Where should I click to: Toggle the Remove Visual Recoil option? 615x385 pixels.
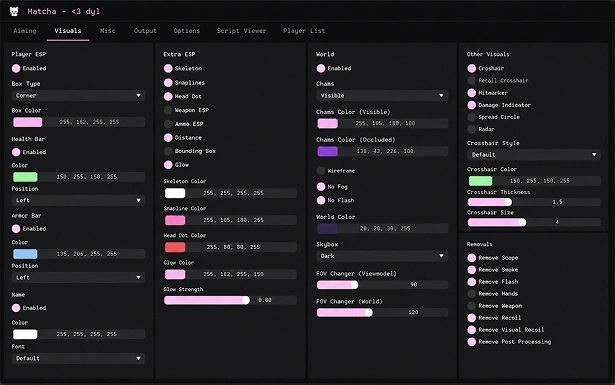[x=471, y=330]
